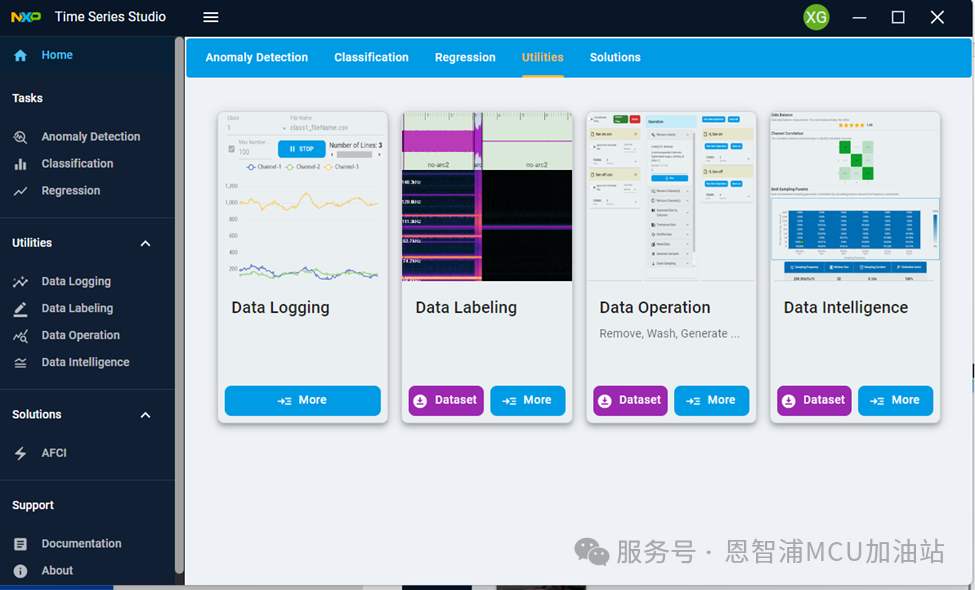The width and height of the screenshot is (975, 590).
Task: Switch to the Anomaly Detection tab
Action: point(257,57)
